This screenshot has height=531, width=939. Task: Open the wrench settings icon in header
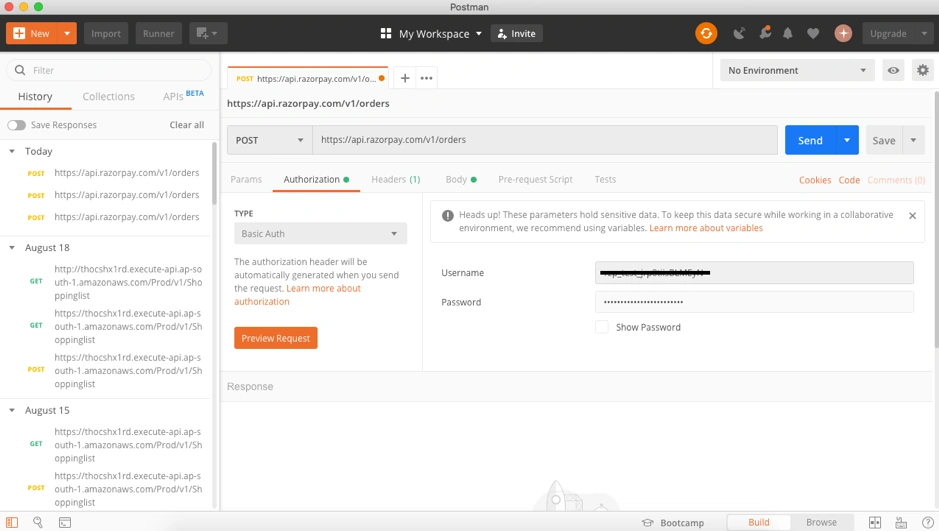point(765,34)
